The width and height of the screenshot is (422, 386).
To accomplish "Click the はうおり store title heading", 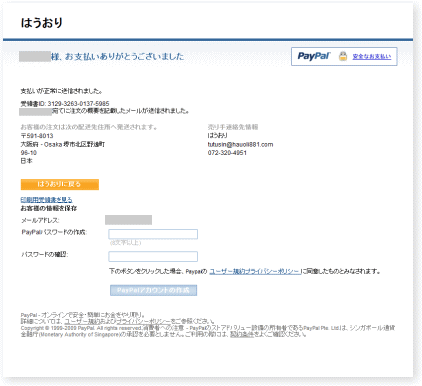I will [42, 23].
